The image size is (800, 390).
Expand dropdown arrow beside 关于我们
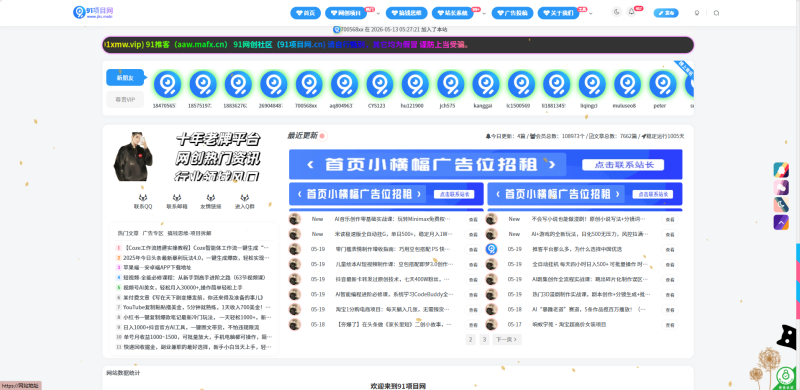pyautogui.click(x=591, y=13)
